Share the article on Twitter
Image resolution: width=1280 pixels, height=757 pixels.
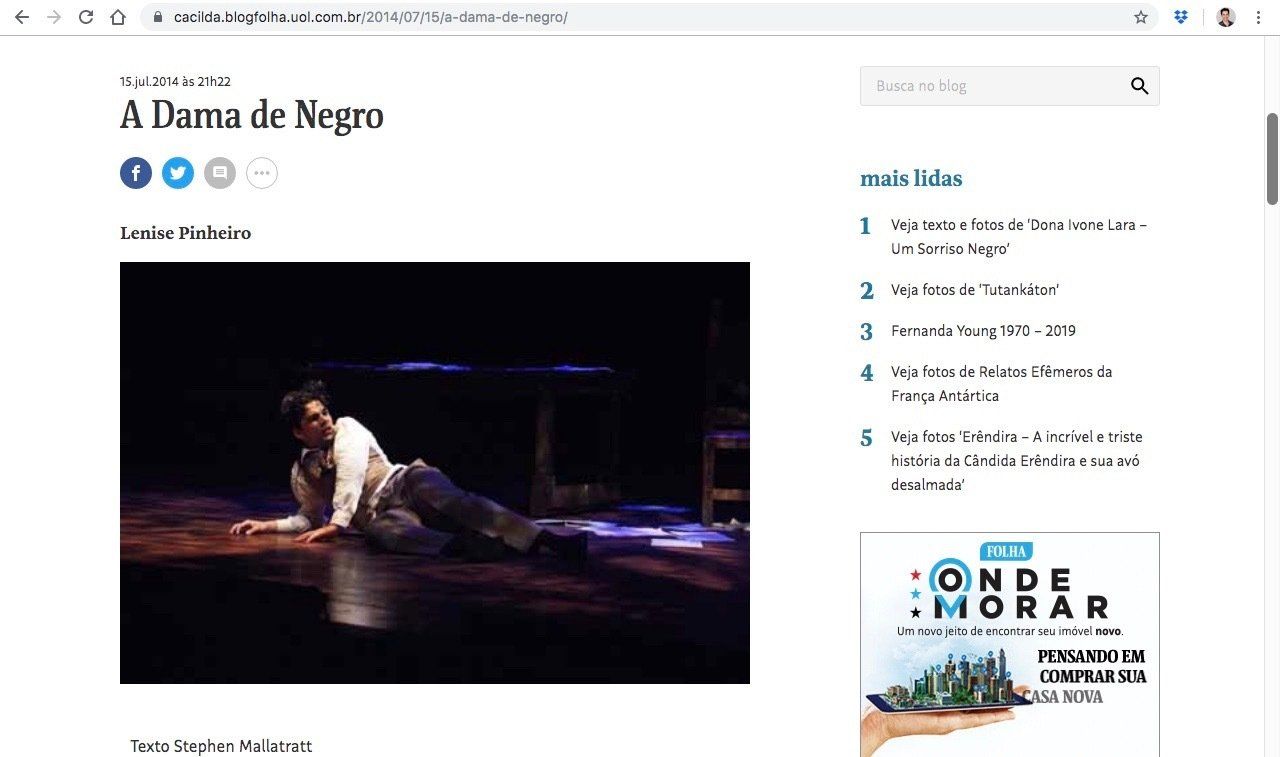[x=178, y=173]
